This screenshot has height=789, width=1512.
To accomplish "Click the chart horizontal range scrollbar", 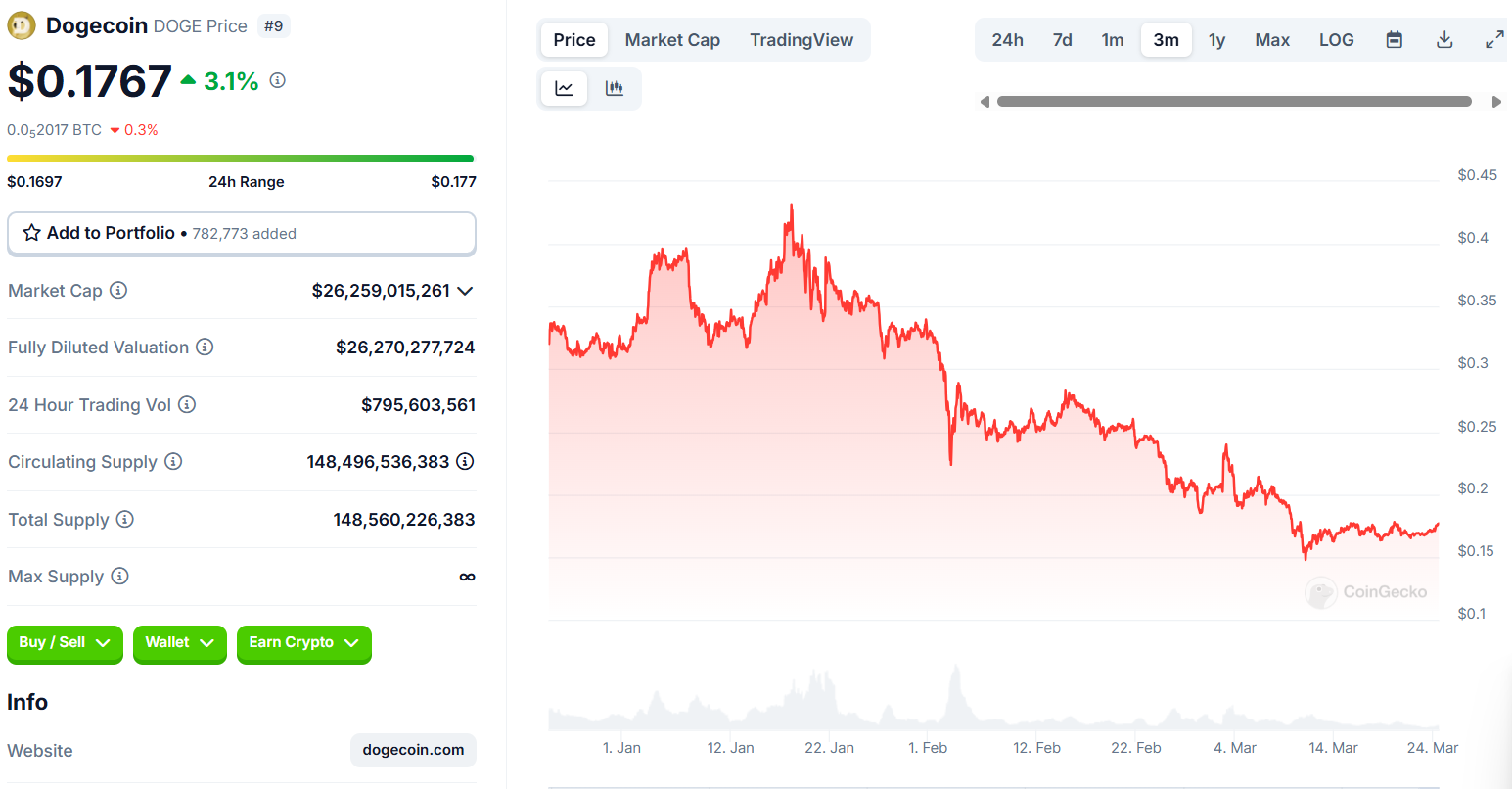I will (x=1234, y=101).
